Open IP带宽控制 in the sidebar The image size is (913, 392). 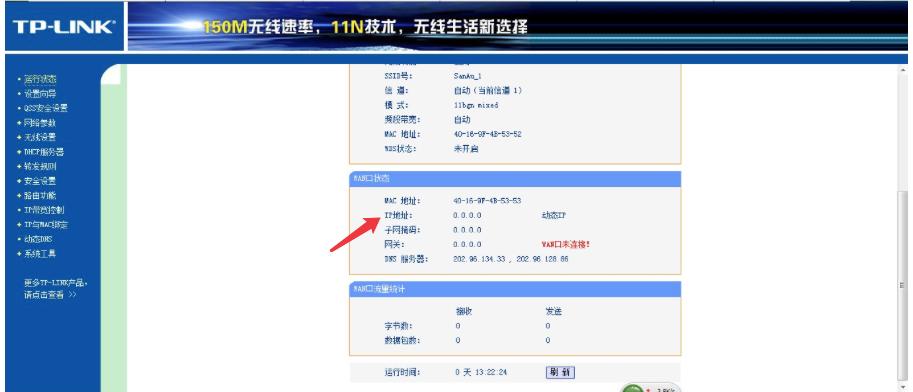point(44,210)
